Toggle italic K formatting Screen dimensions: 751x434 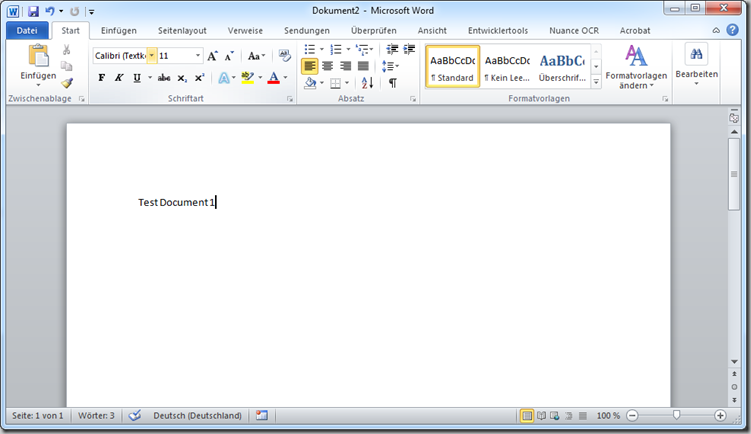[x=119, y=78]
